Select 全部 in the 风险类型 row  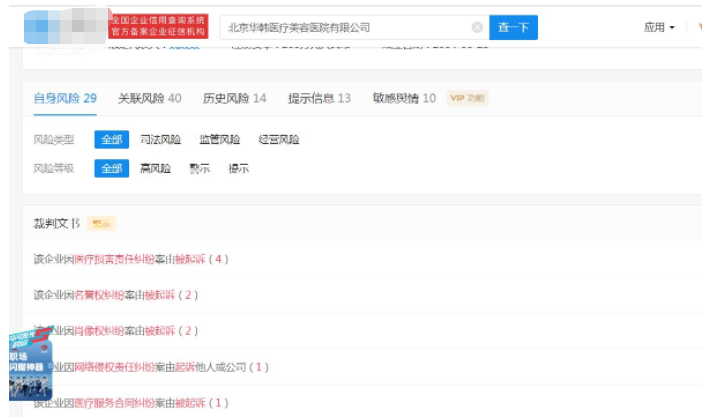click(112, 139)
